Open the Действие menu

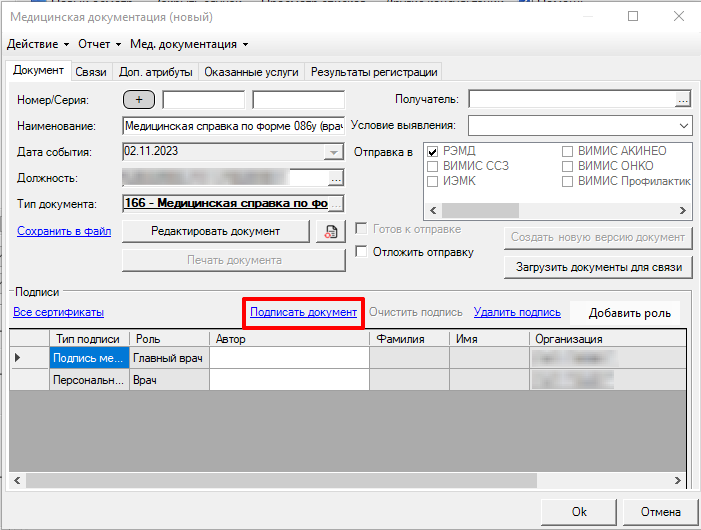pos(38,44)
